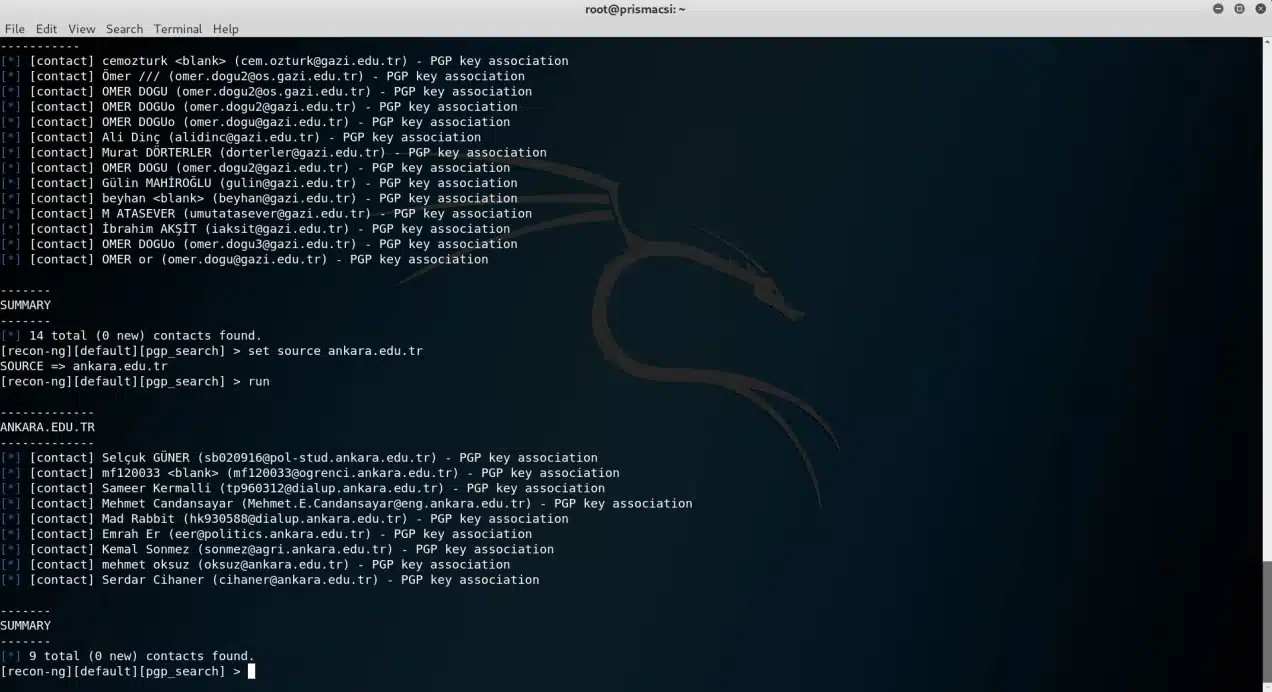Click the omer.dogu3@gazi.edu.tr contact line

(x=259, y=244)
